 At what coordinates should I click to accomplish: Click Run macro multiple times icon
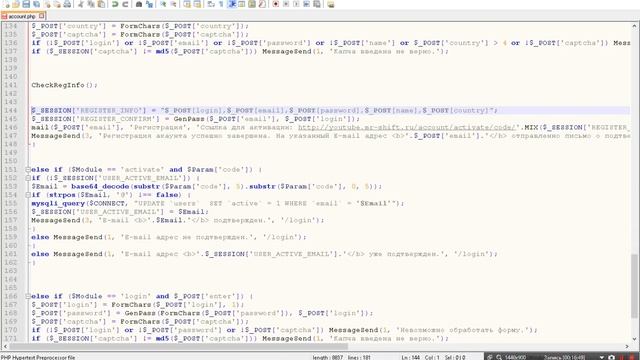(x=306, y=4)
